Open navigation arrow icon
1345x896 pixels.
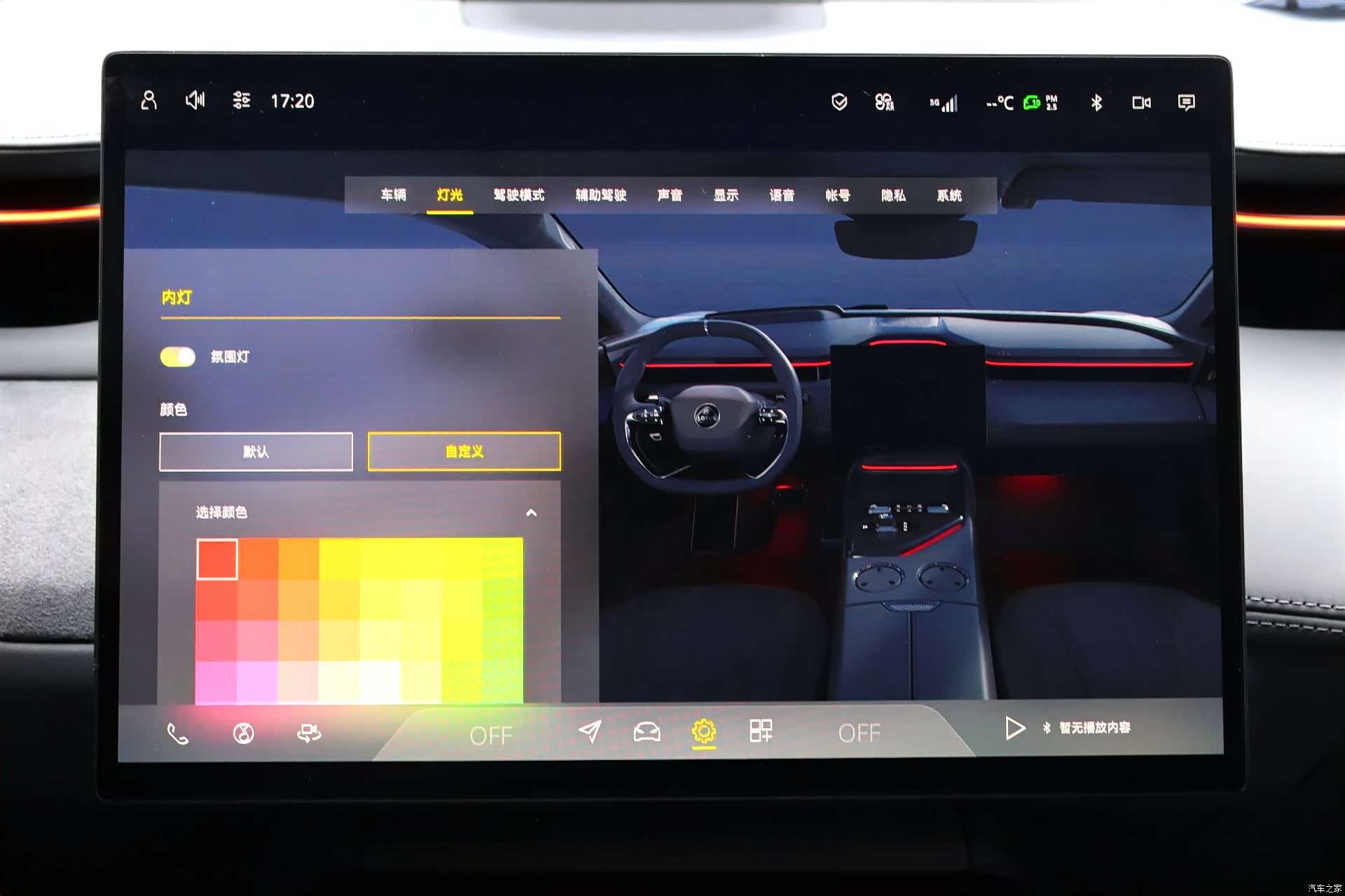590,731
